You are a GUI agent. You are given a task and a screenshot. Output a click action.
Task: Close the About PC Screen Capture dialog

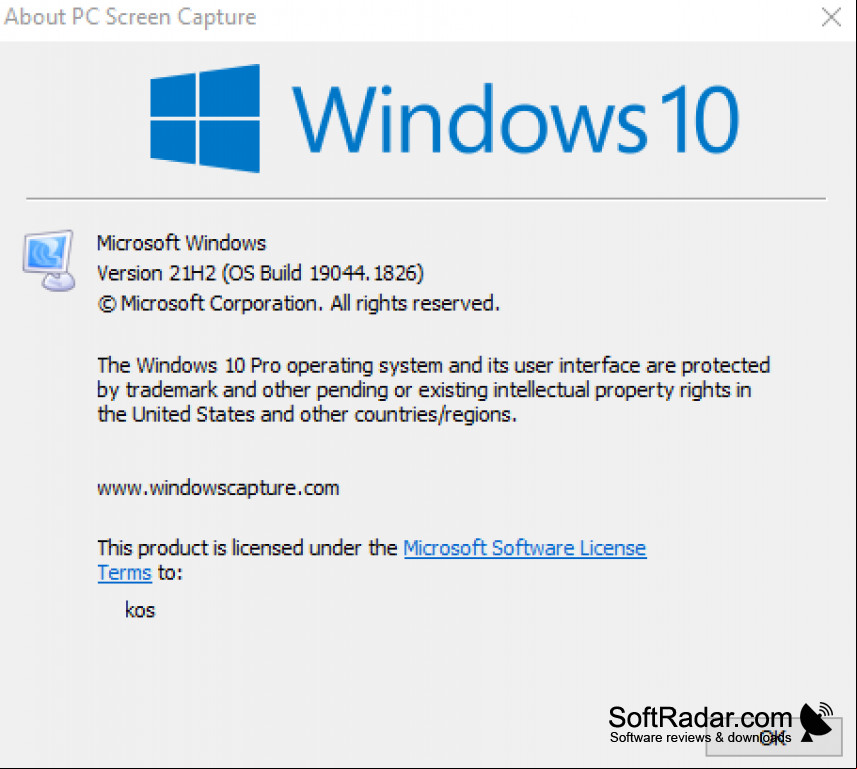coord(831,17)
